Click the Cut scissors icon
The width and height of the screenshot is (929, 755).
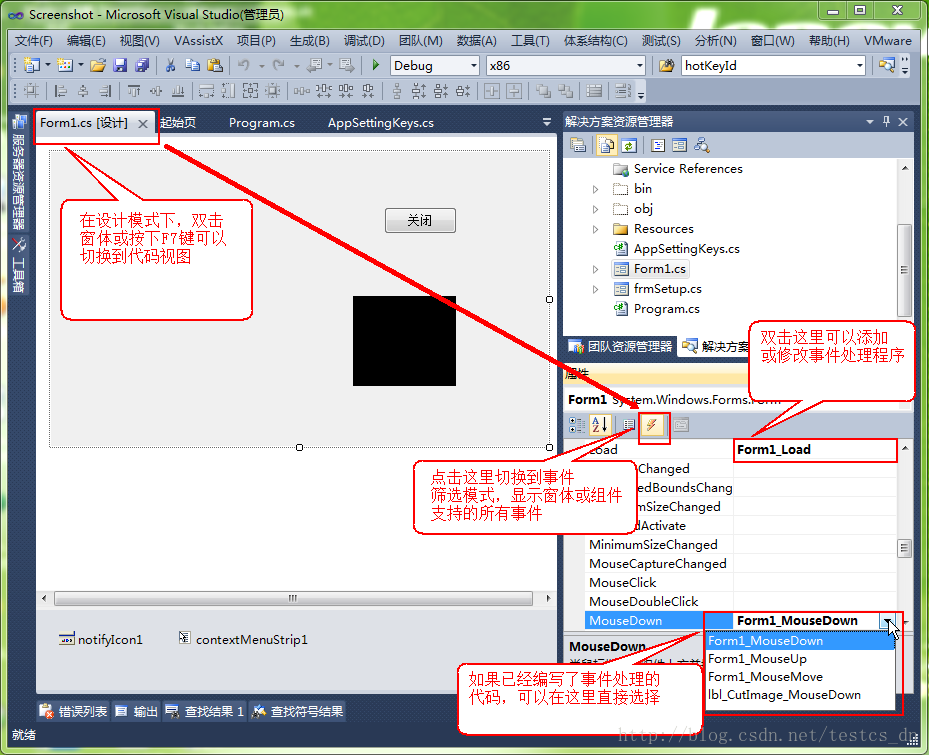[171, 65]
